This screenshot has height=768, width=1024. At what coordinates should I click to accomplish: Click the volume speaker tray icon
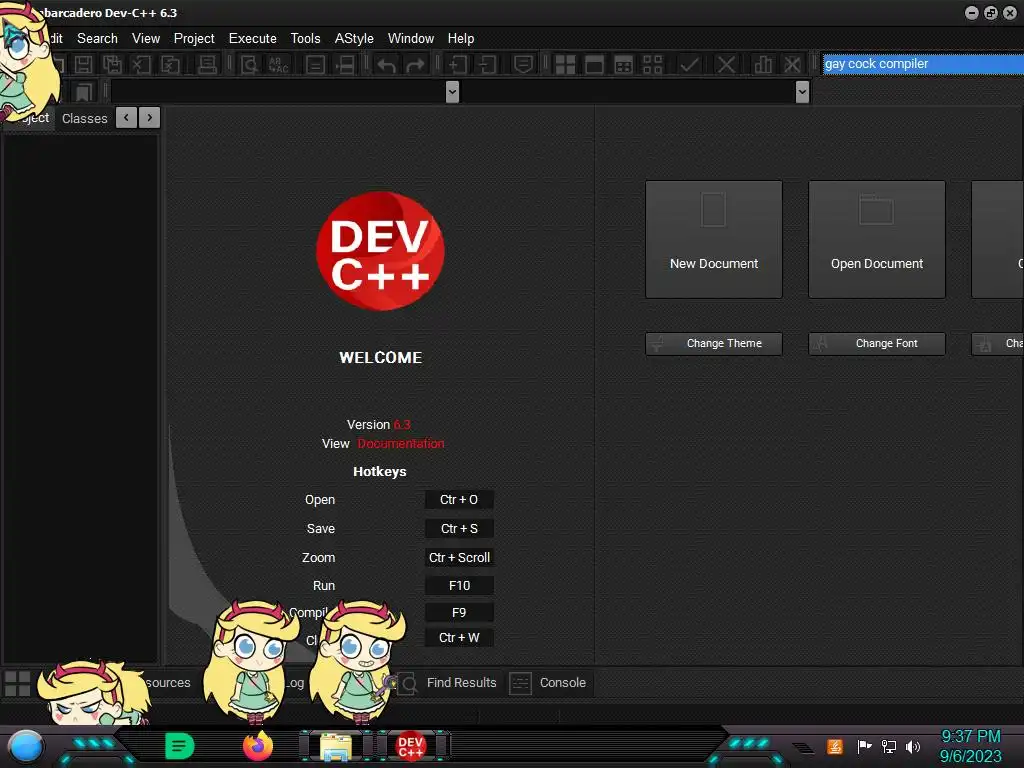(913, 746)
